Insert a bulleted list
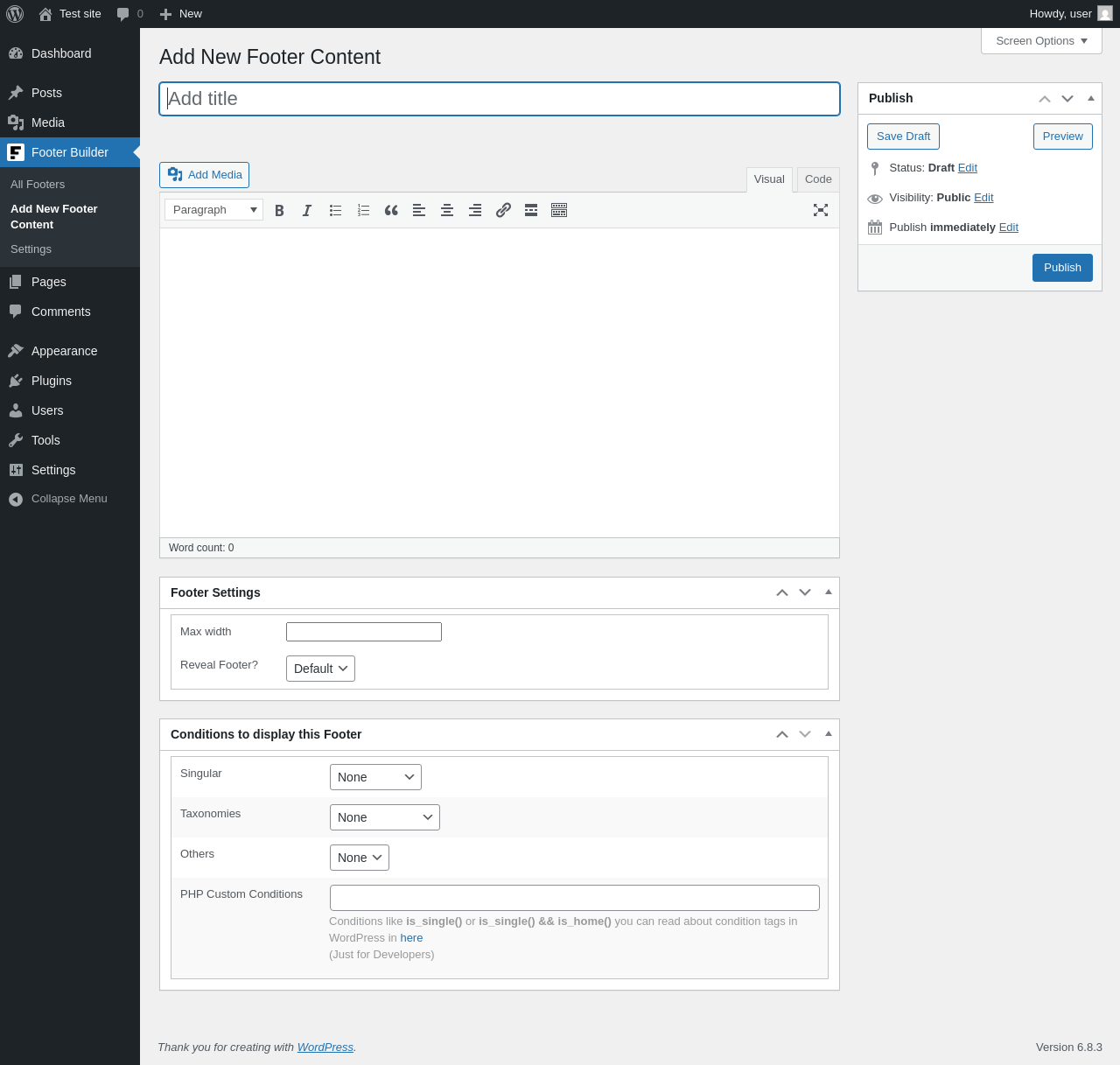Viewport: 1120px width, 1065px height. coord(335,210)
